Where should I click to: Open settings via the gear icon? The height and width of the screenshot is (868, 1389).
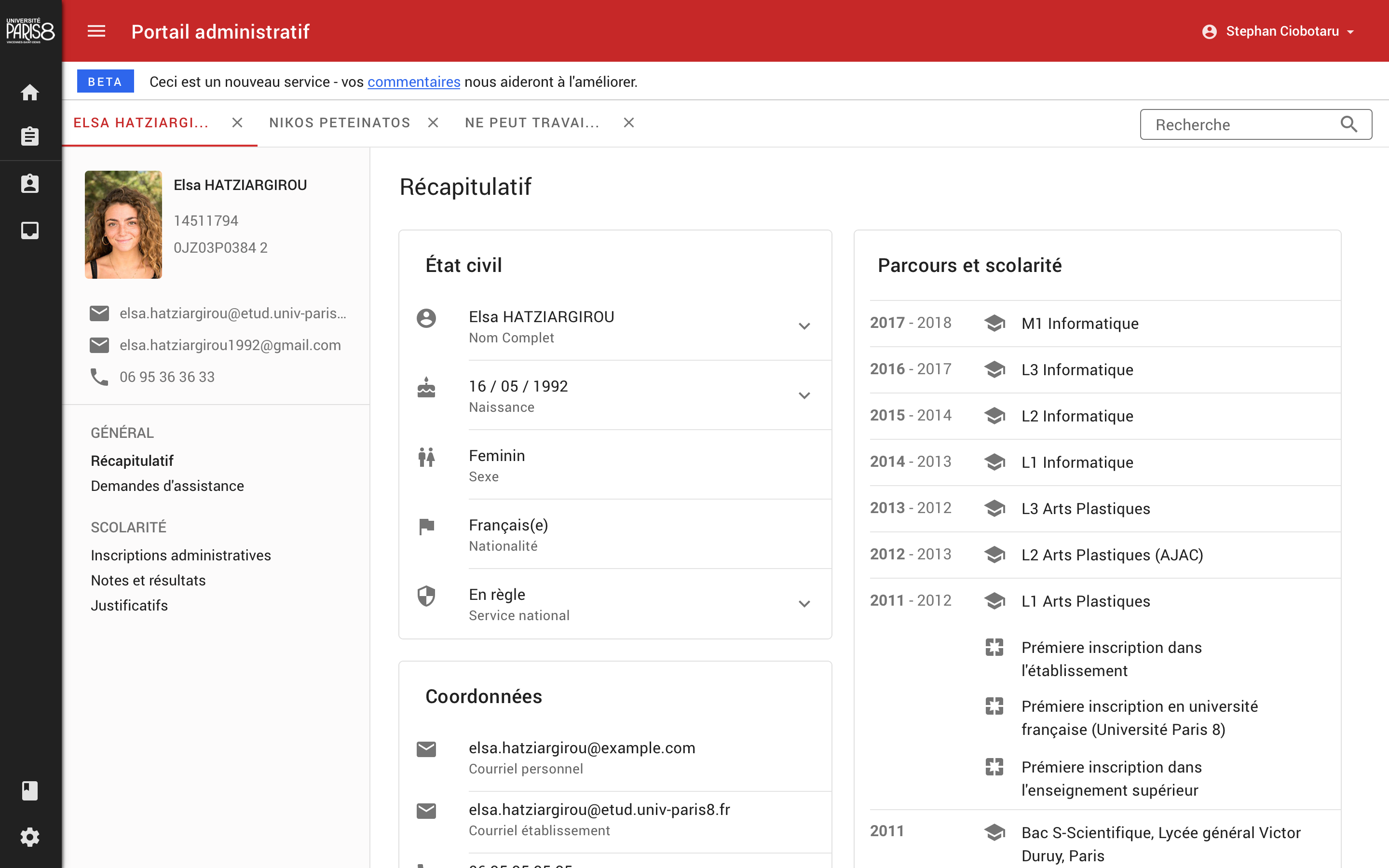pyautogui.click(x=29, y=837)
